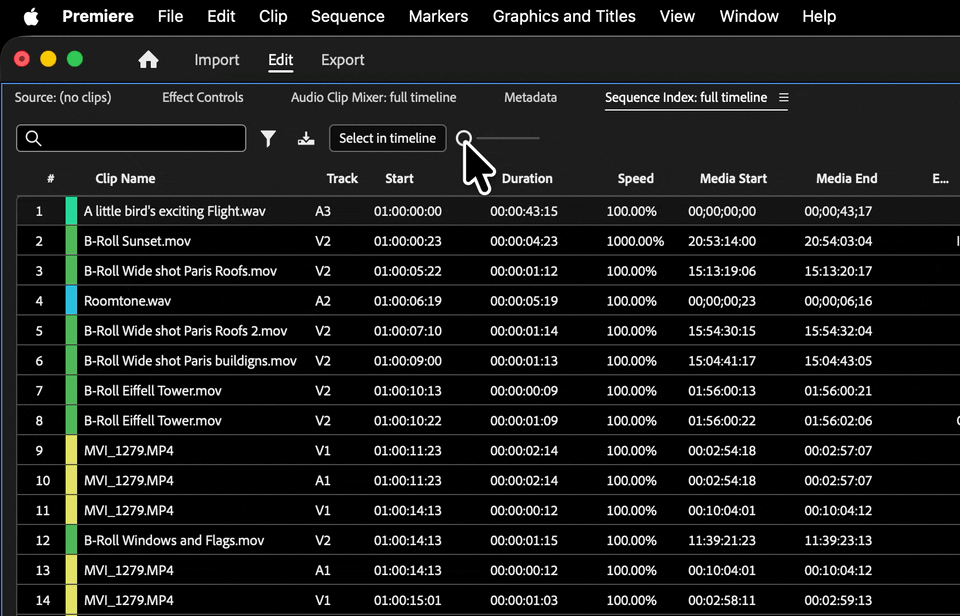Image resolution: width=960 pixels, height=616 pixels.
Task: Adjust the row size slider handle
Action: tap(464, 138)
